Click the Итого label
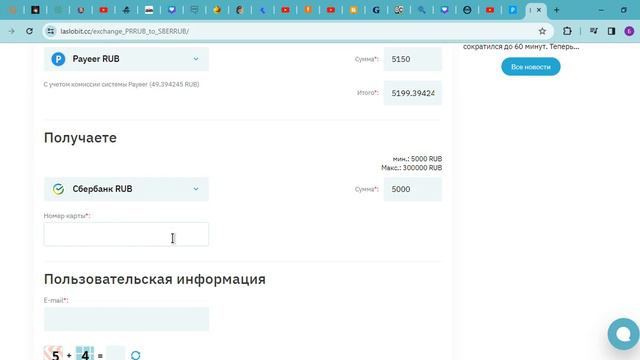 click(368, 93)
